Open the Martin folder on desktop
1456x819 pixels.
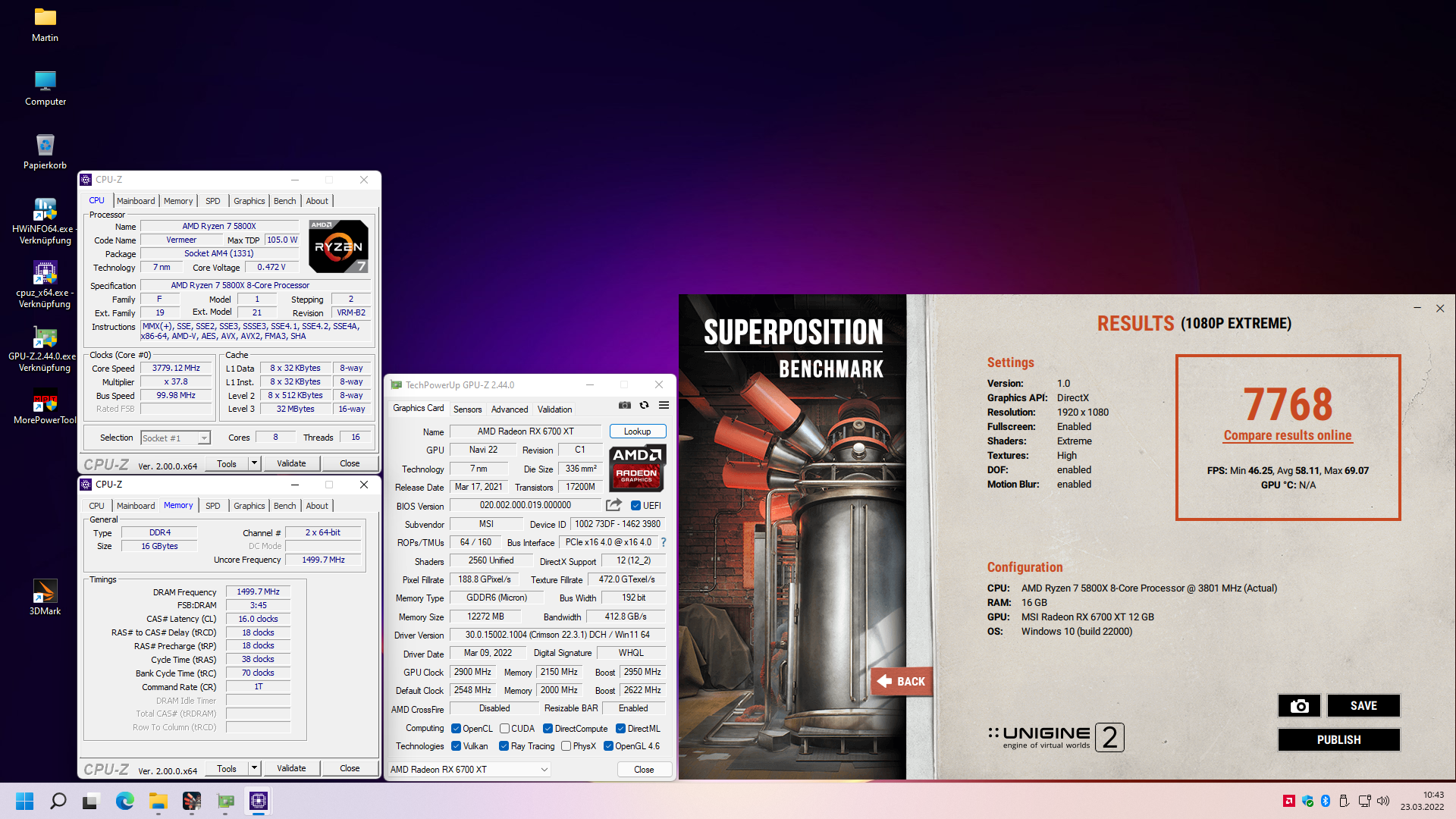click(45, 24)
